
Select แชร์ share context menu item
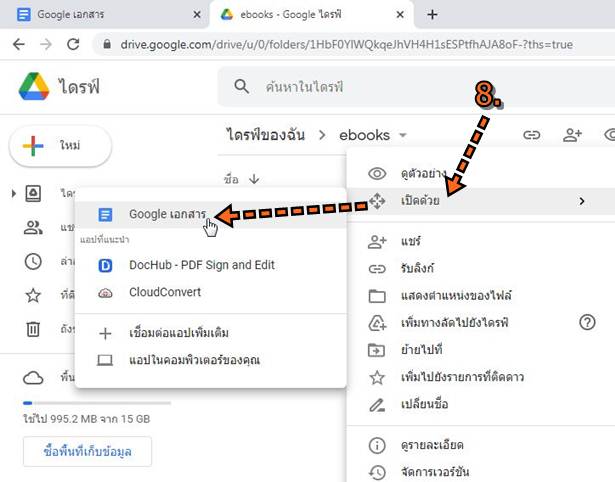[x=481, y=241]
